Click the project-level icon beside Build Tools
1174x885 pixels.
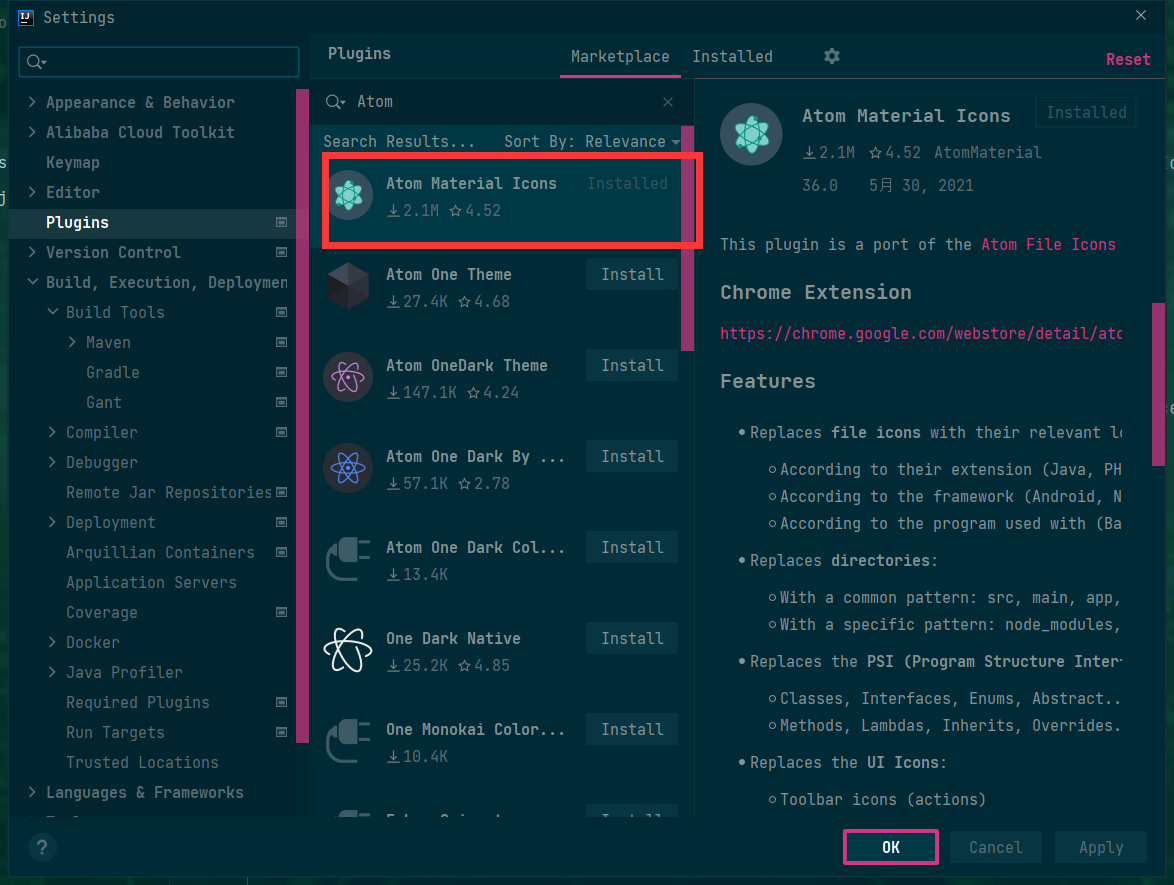(x=282, y=312)
